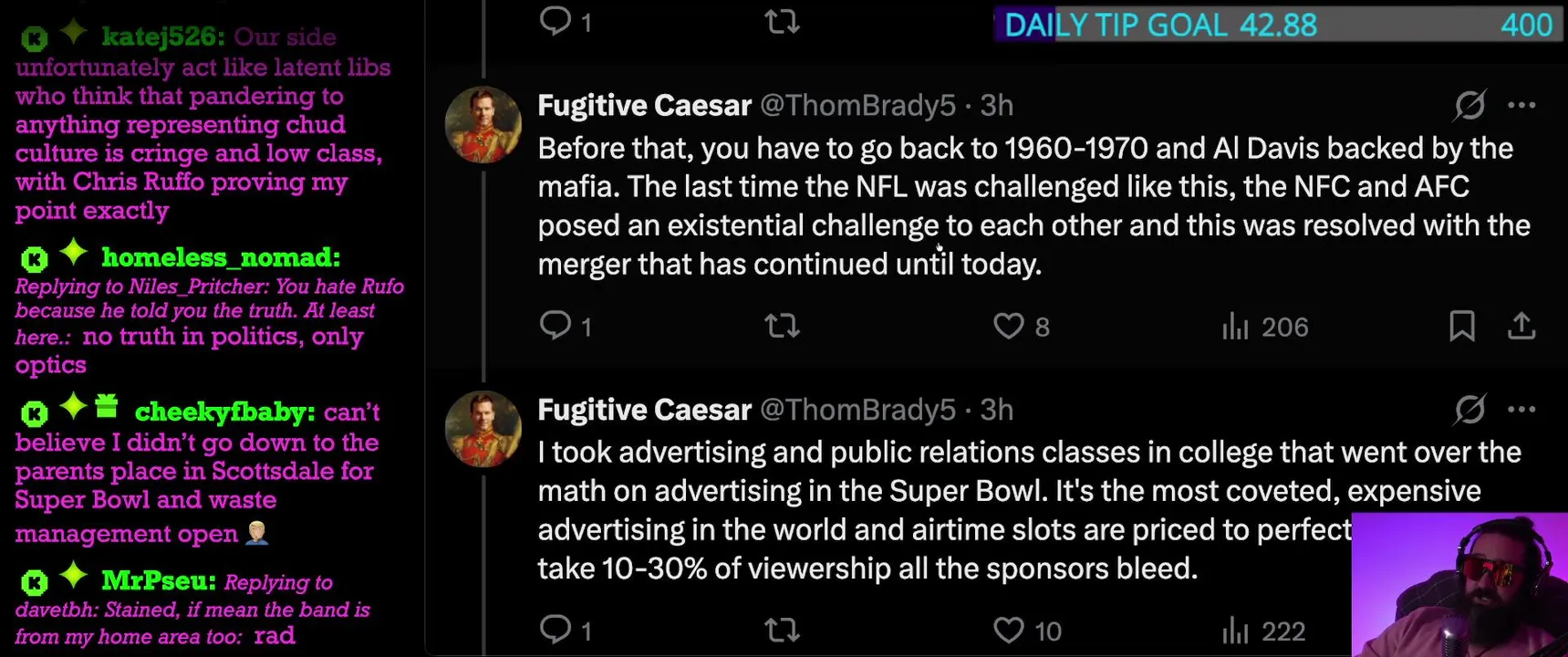Open the @ThomBrady5 handle on the Al Davis tweet
The height and width of the screenshot is (657, 1568).
[x=857, y=106]
